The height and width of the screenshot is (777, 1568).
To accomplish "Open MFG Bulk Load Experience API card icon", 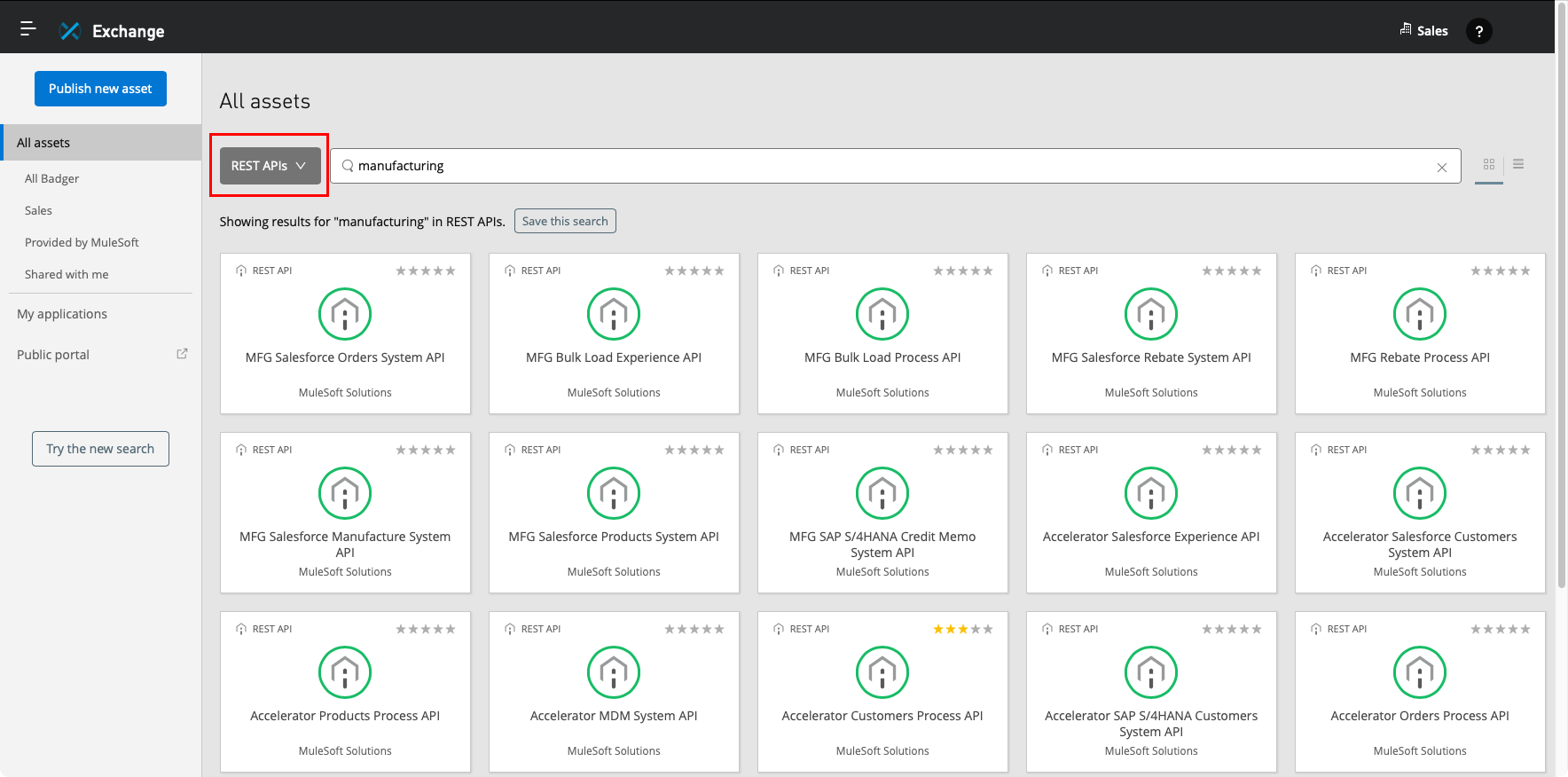I will [614, 314].
